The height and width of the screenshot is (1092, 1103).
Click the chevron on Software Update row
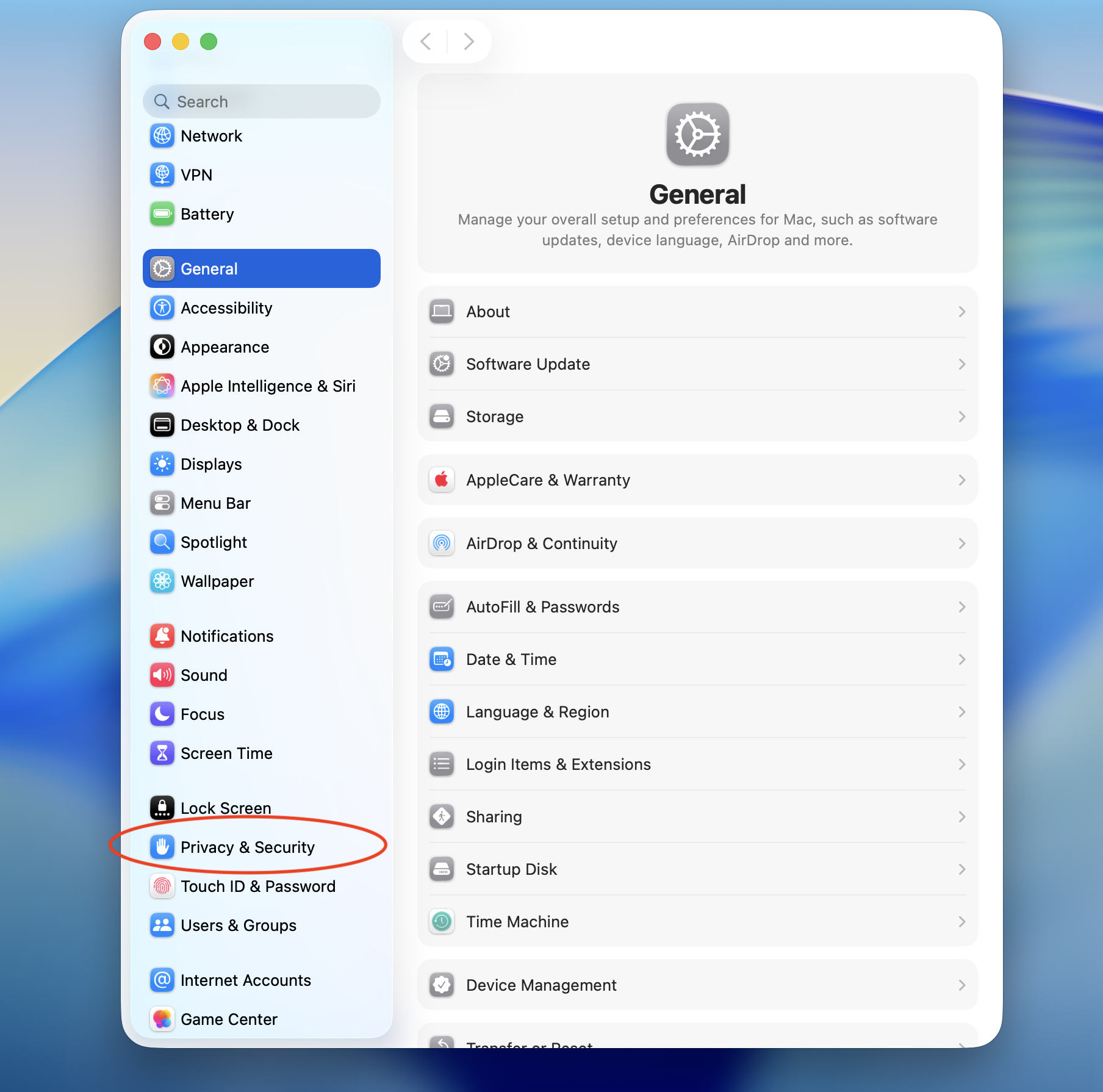point(962,364)
